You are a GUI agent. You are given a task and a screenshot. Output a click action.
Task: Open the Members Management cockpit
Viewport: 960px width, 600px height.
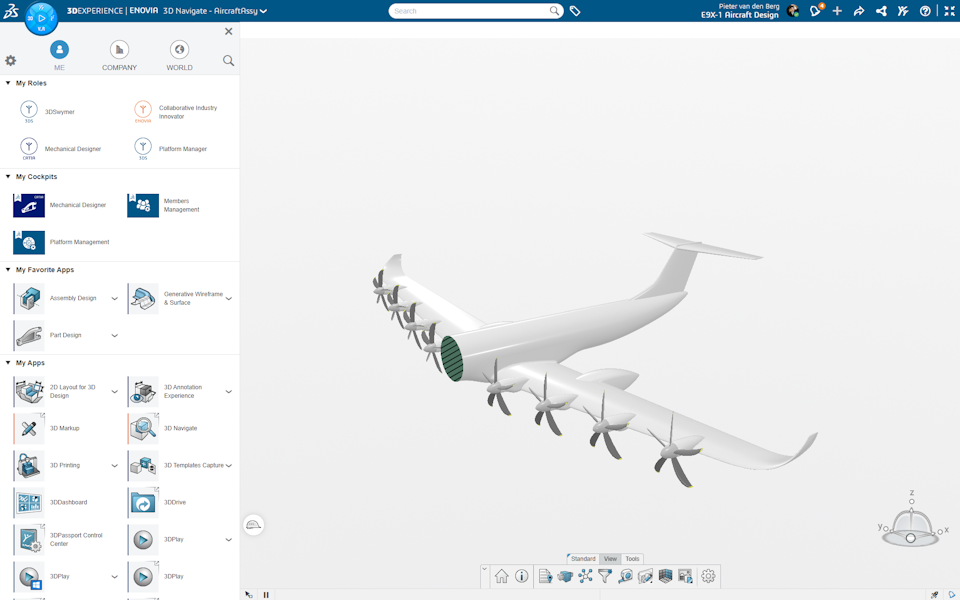(x=178, y=205)
